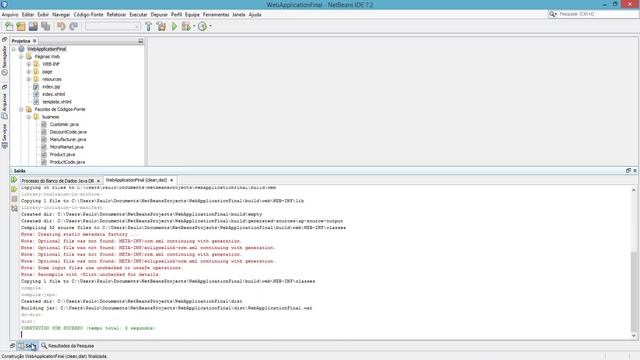
Task: Open Resultados da Pesquisa at bottom bar
Action: click(68, 346)
